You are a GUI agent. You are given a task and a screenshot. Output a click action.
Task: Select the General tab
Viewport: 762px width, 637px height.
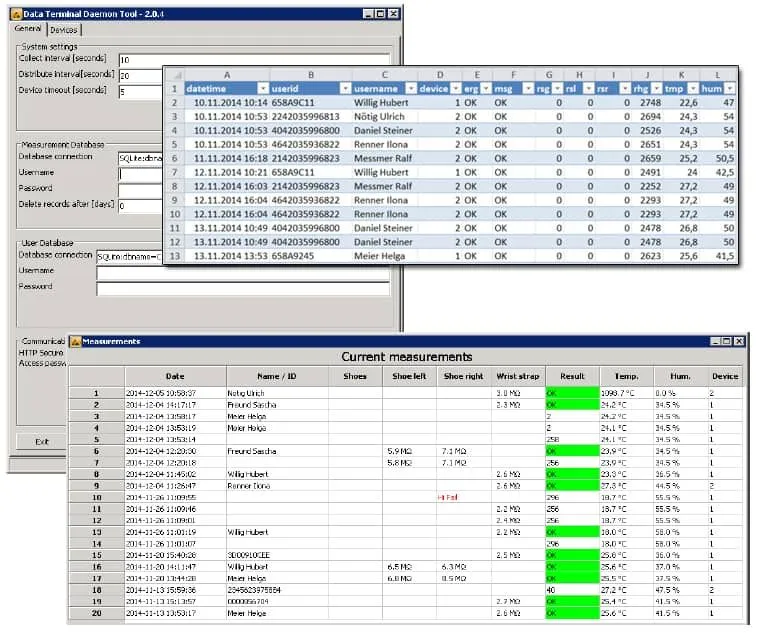(x=28, y=29)
